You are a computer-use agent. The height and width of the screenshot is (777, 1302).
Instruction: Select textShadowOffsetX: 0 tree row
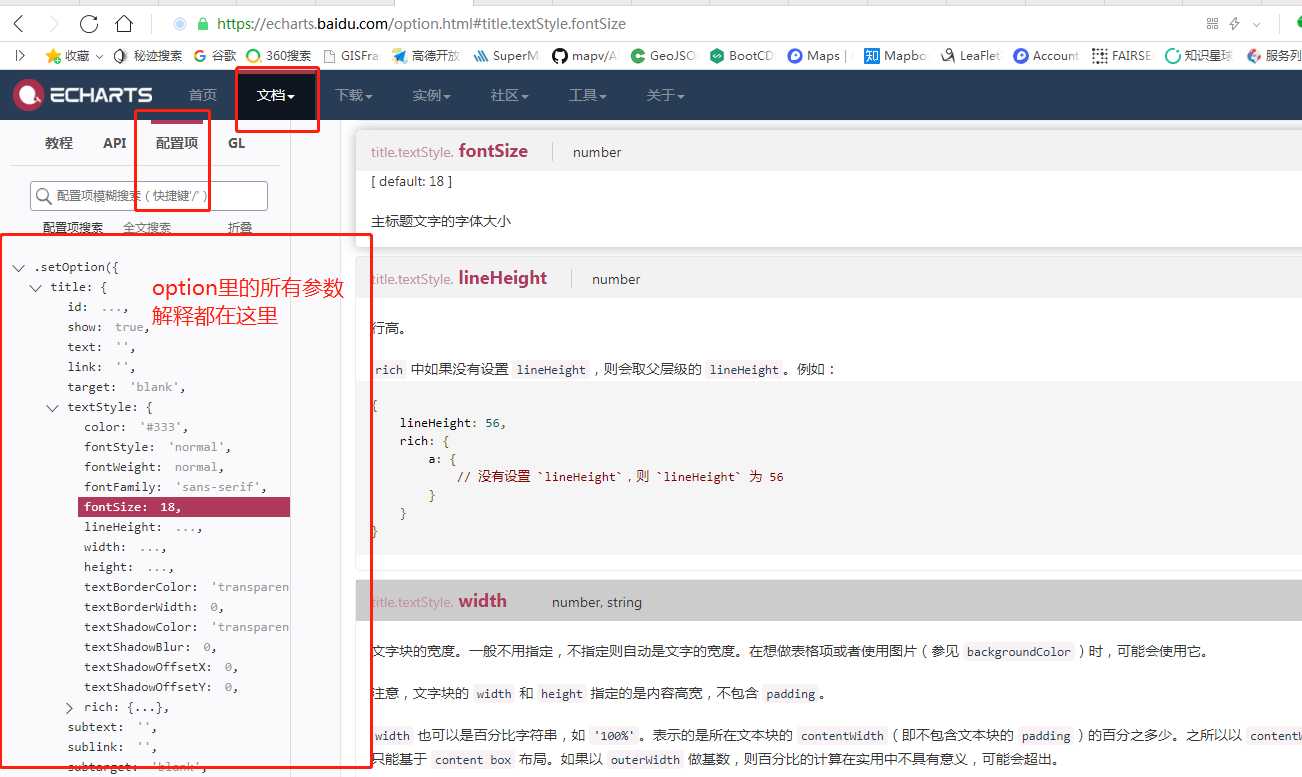(161, 667)
